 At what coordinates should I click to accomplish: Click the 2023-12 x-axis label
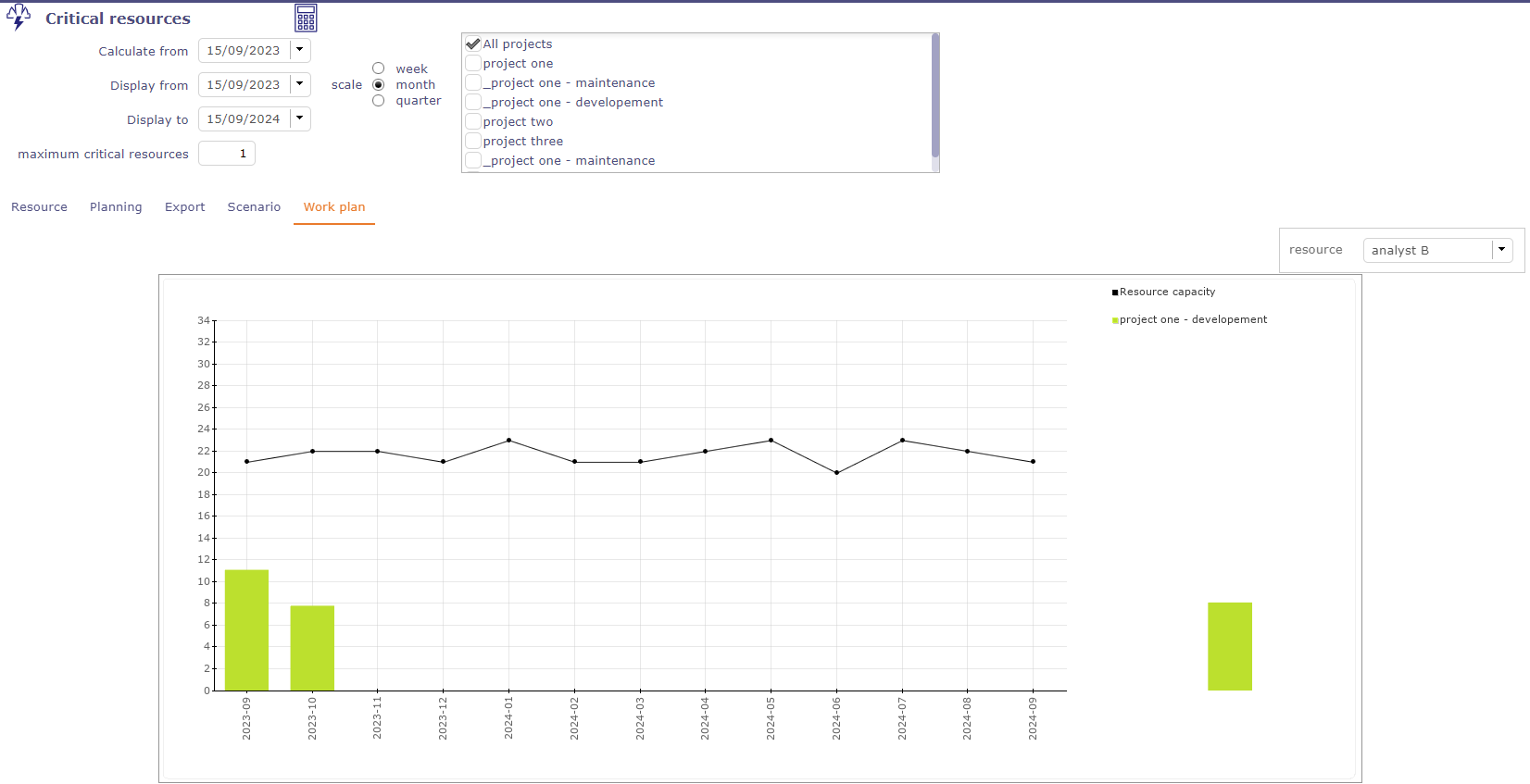[x=443, y=719]
